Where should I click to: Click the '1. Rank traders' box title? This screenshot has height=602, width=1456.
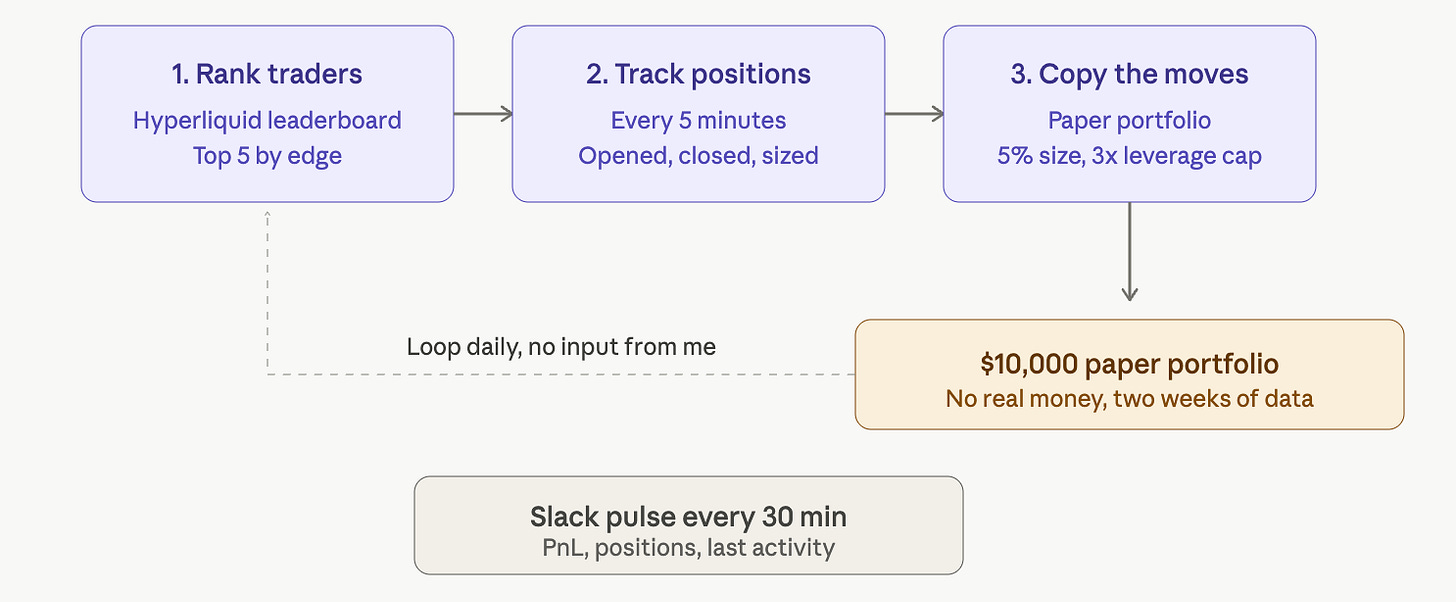click(267, 74)
